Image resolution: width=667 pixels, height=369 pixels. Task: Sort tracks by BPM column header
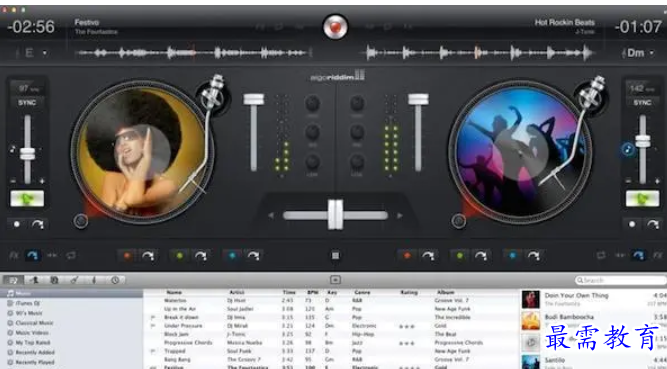313,292
